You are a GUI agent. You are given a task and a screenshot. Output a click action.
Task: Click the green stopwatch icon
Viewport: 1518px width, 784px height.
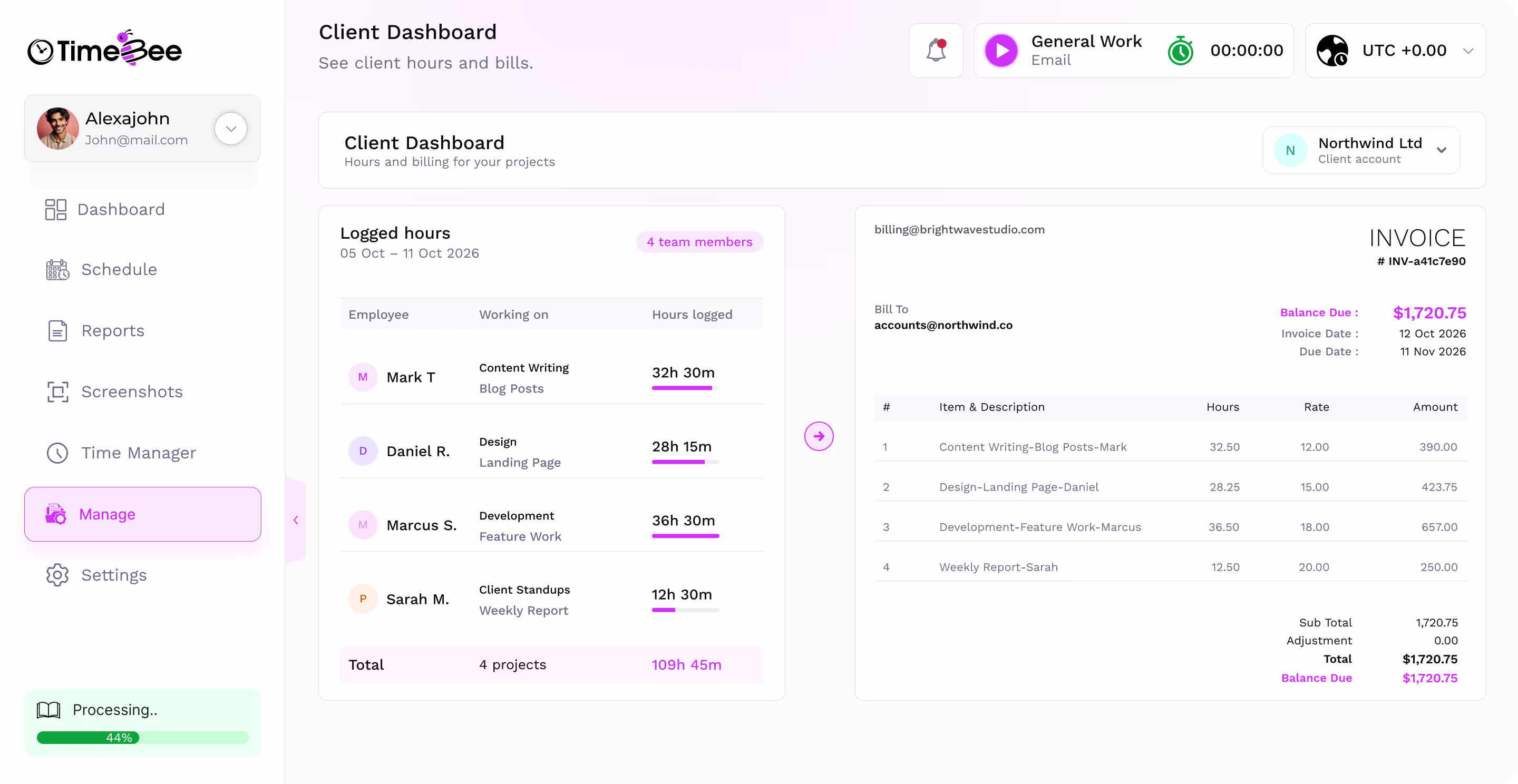tap(1180, 51)
